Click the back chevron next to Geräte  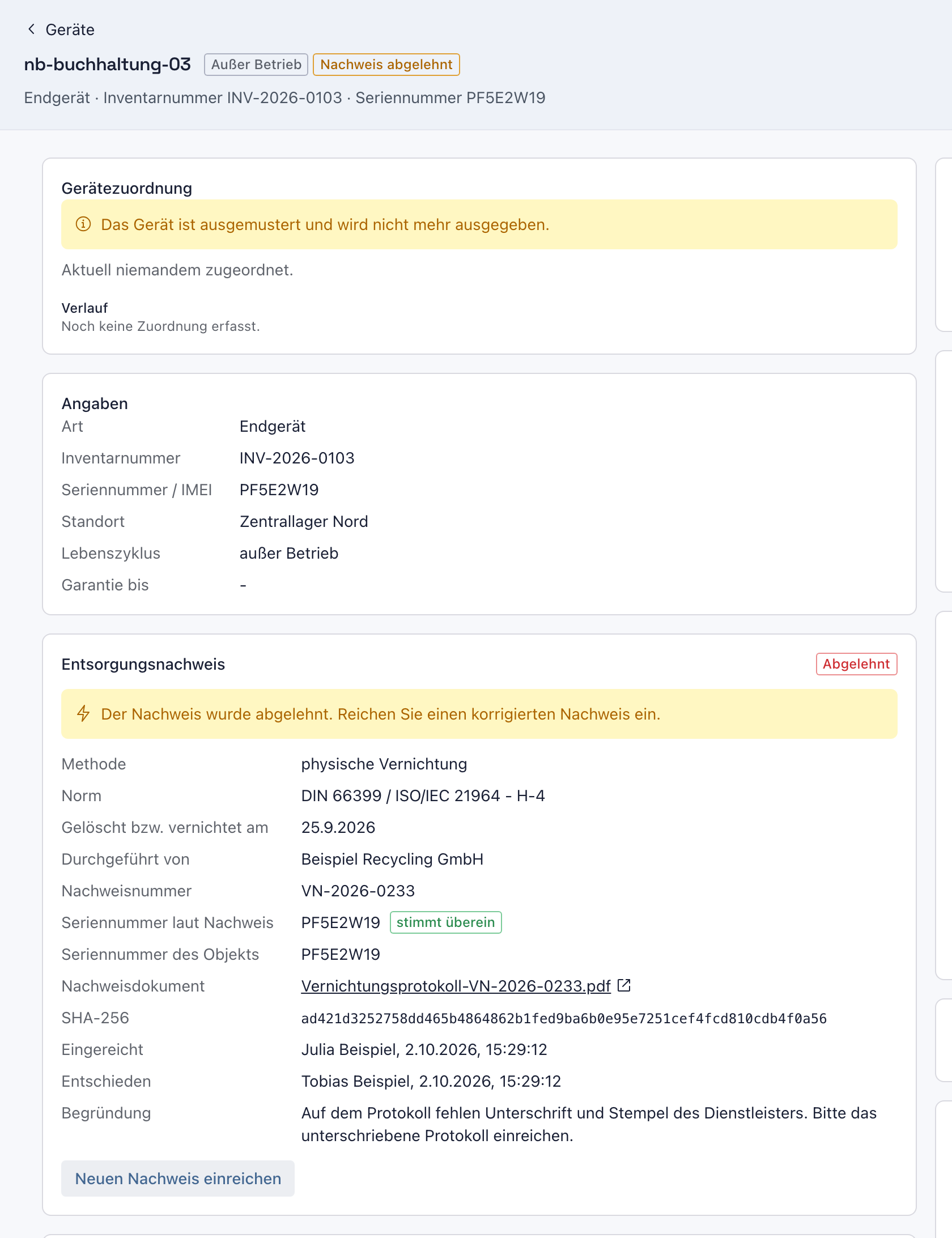pos(32,29)
